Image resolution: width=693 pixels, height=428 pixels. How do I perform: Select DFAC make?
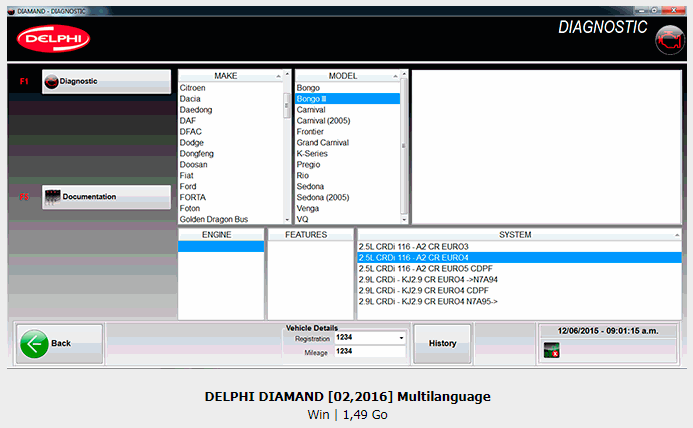pyautogui.click(x=230, y=132)
